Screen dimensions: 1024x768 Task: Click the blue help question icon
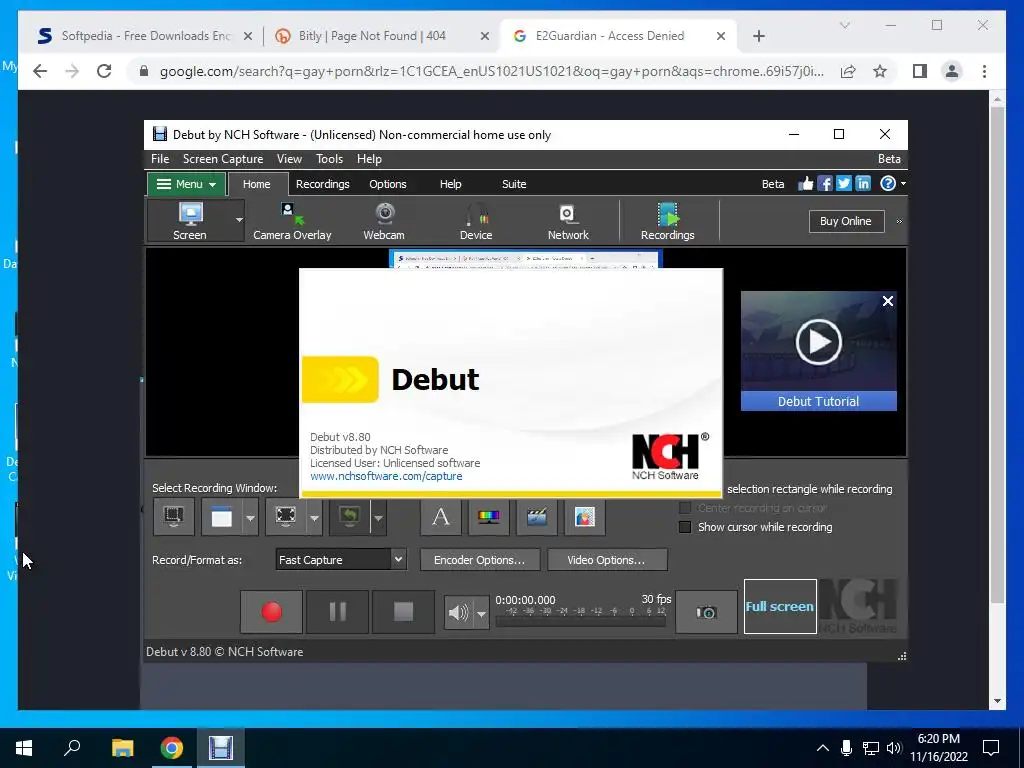(888, 184)
